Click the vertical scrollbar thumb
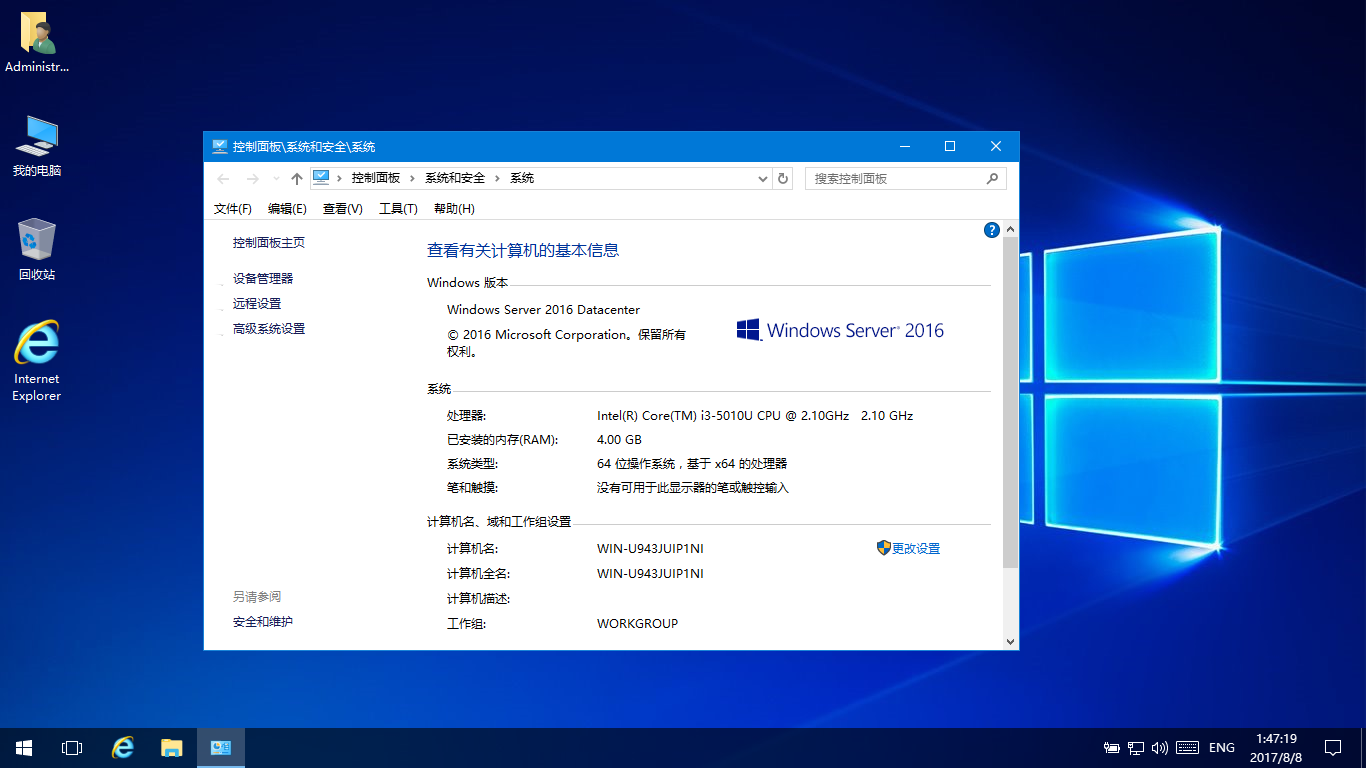Screen dimensions: 1366x768 coord(1010,404)
